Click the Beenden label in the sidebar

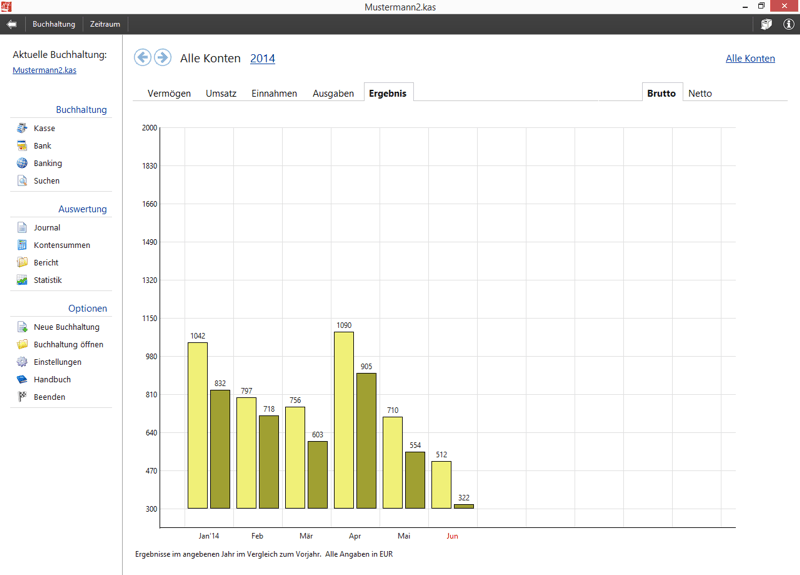tap(49, 397)
